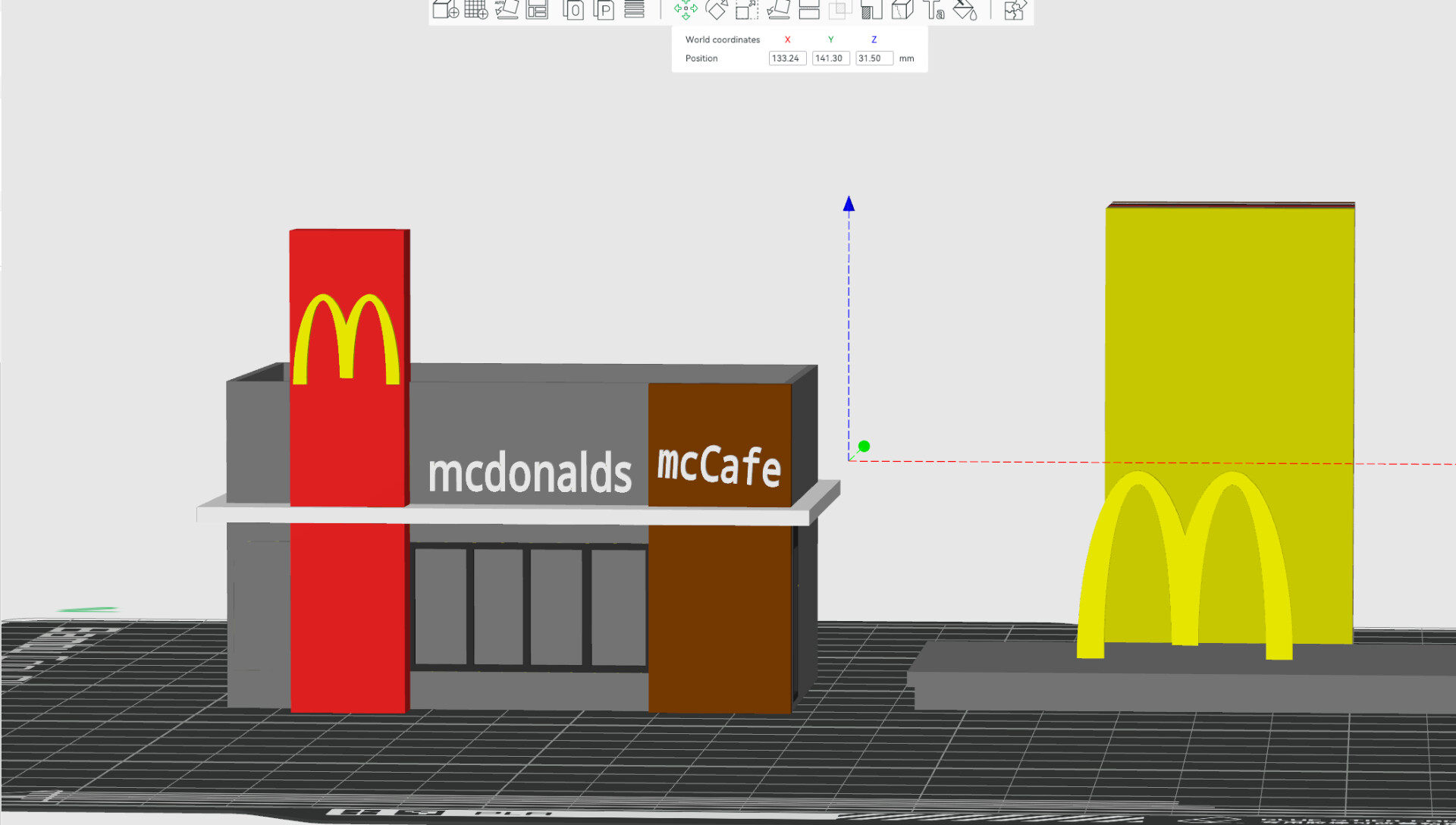Open the Seam painting tool
1456x825 pixels.
pos(902,9)
